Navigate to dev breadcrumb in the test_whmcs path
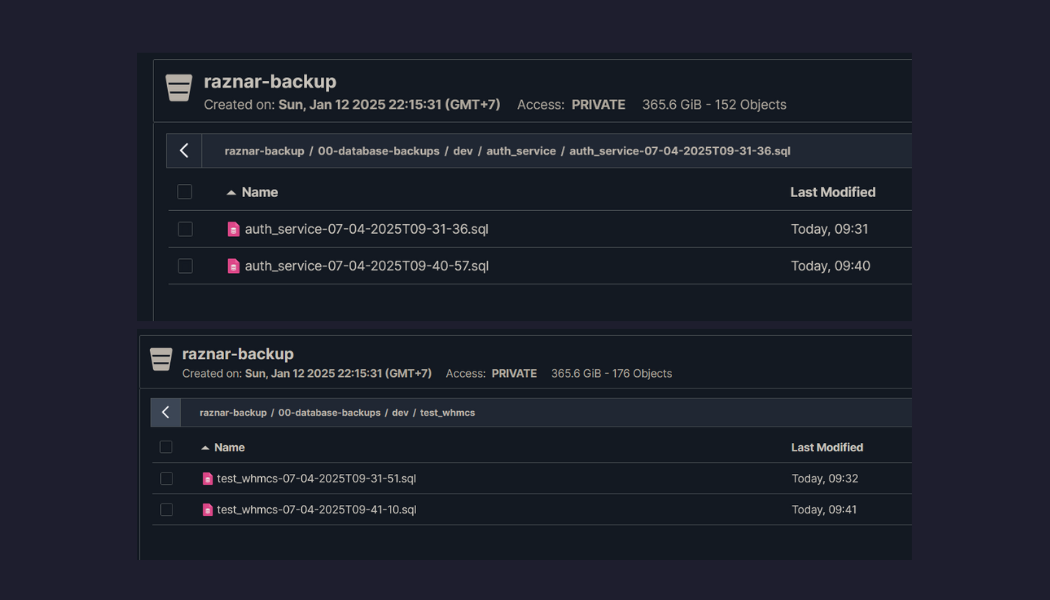 400,412
